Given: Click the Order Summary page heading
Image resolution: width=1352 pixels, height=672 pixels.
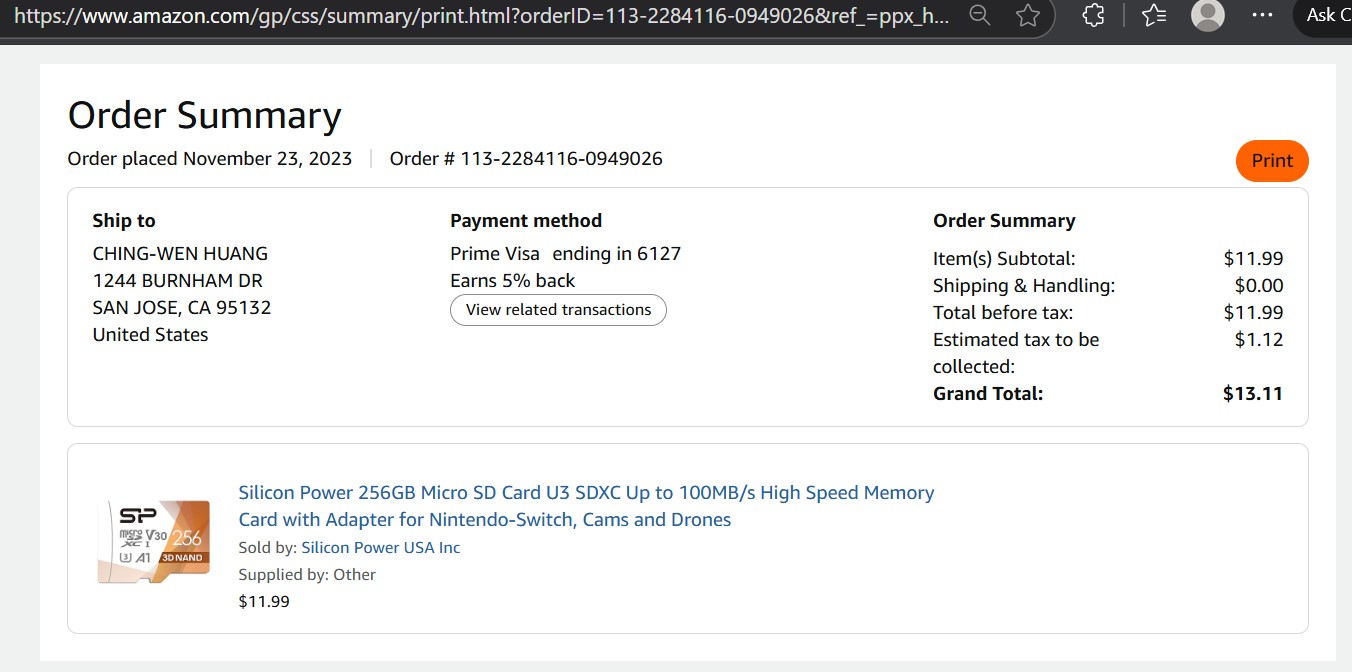Looking at the screenshot, I should [204, 116].
